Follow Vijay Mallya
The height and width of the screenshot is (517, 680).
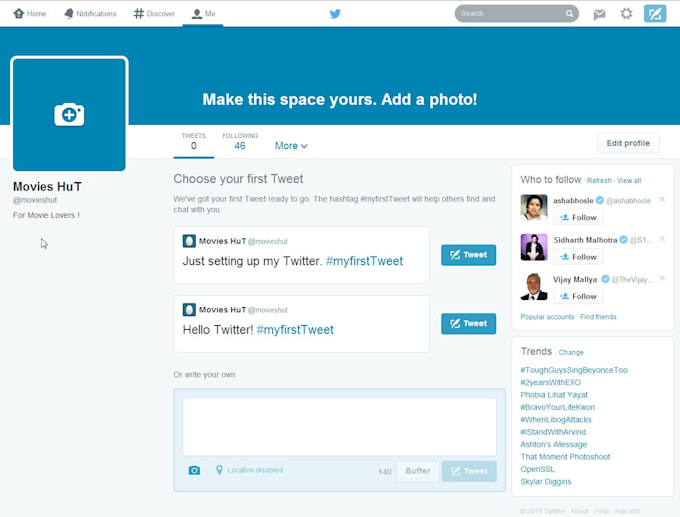[578, 296]
